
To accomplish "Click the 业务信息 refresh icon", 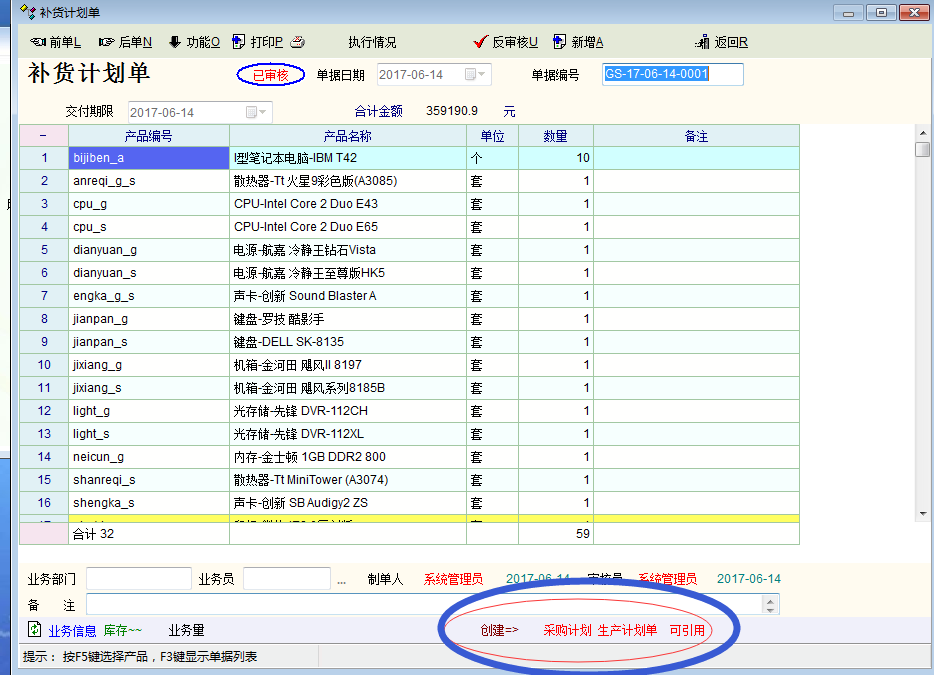I will 35,630.
